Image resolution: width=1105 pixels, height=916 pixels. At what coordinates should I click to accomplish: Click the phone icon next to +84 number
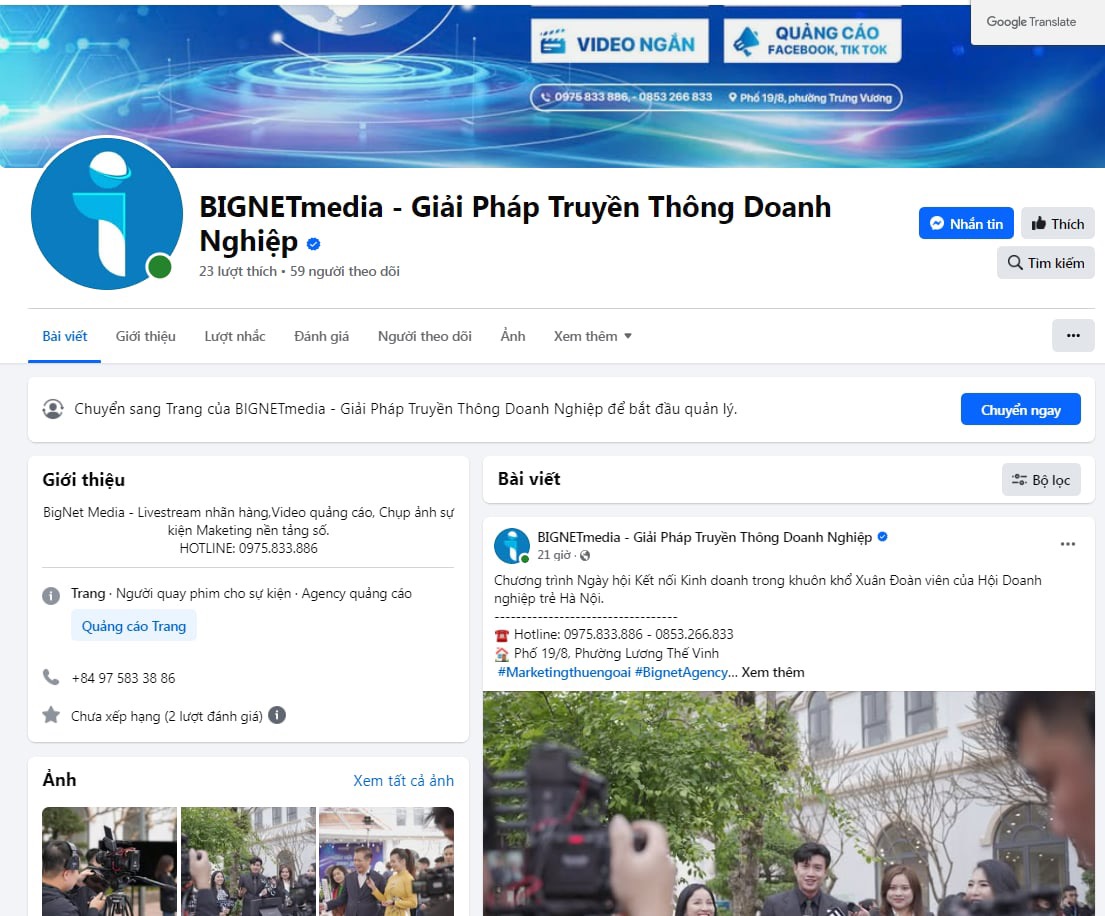(51, 677)
